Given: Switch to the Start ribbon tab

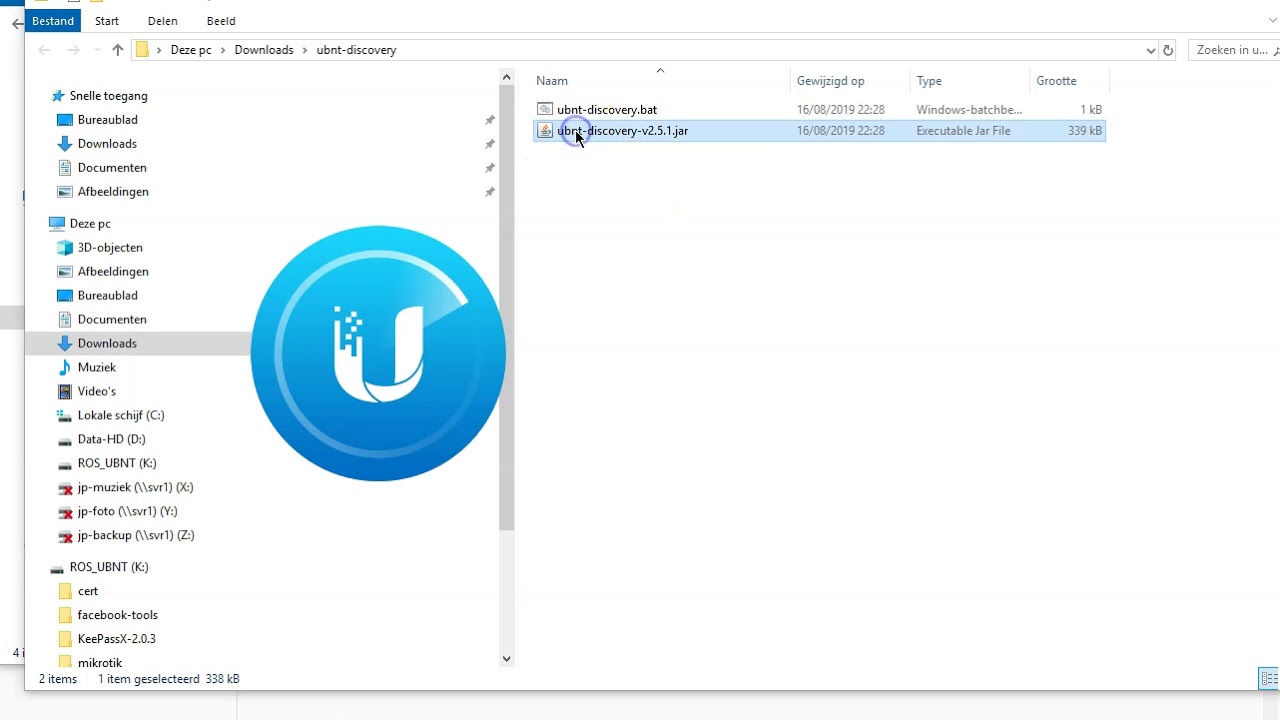Looking at the screenshot, I should [107, 21].
